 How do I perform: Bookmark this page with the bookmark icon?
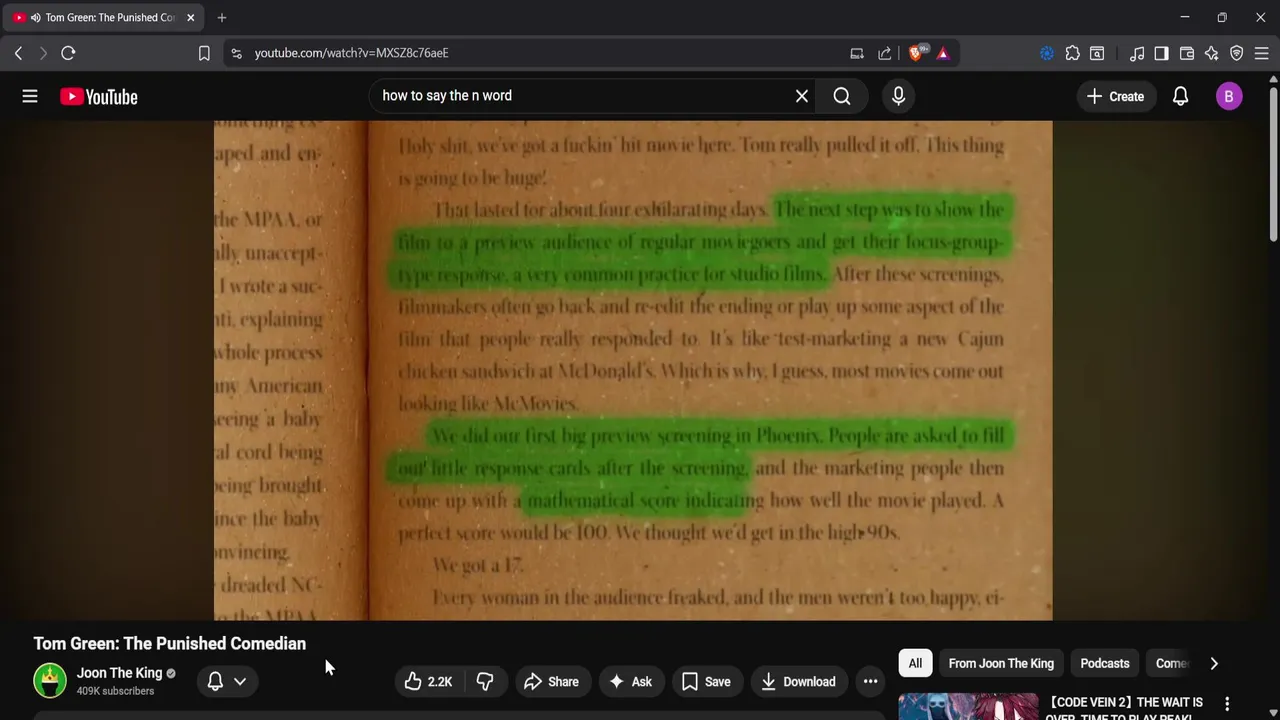coord(204,53)
